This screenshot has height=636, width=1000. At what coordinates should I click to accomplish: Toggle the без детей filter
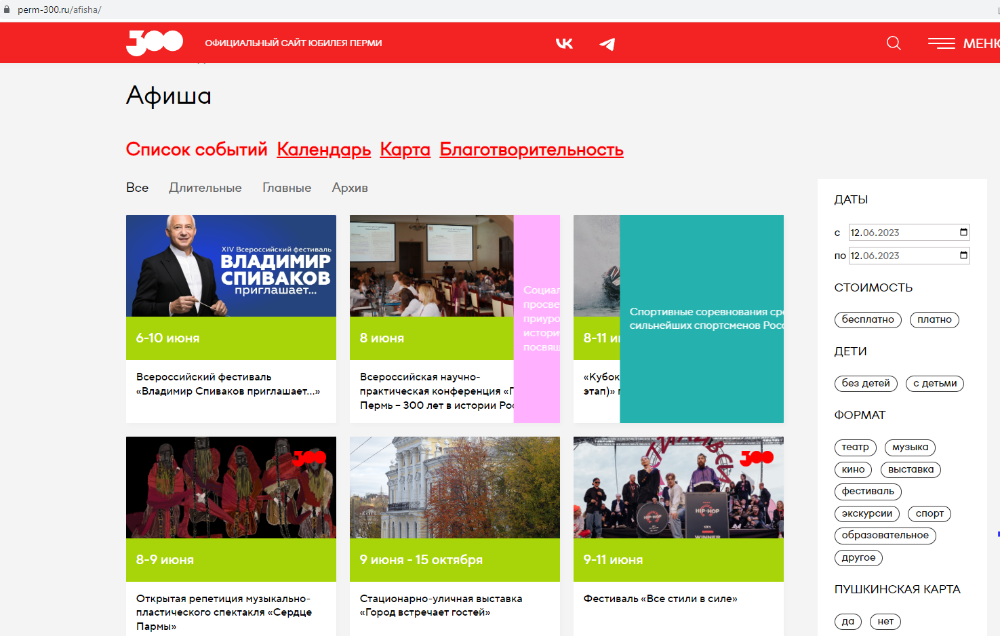pos(865,383)
